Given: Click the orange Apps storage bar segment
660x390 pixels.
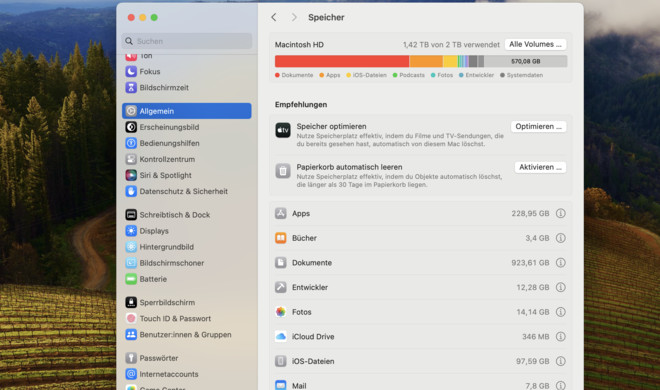Looking at the screenshot, I should click(x=426, y=61).
